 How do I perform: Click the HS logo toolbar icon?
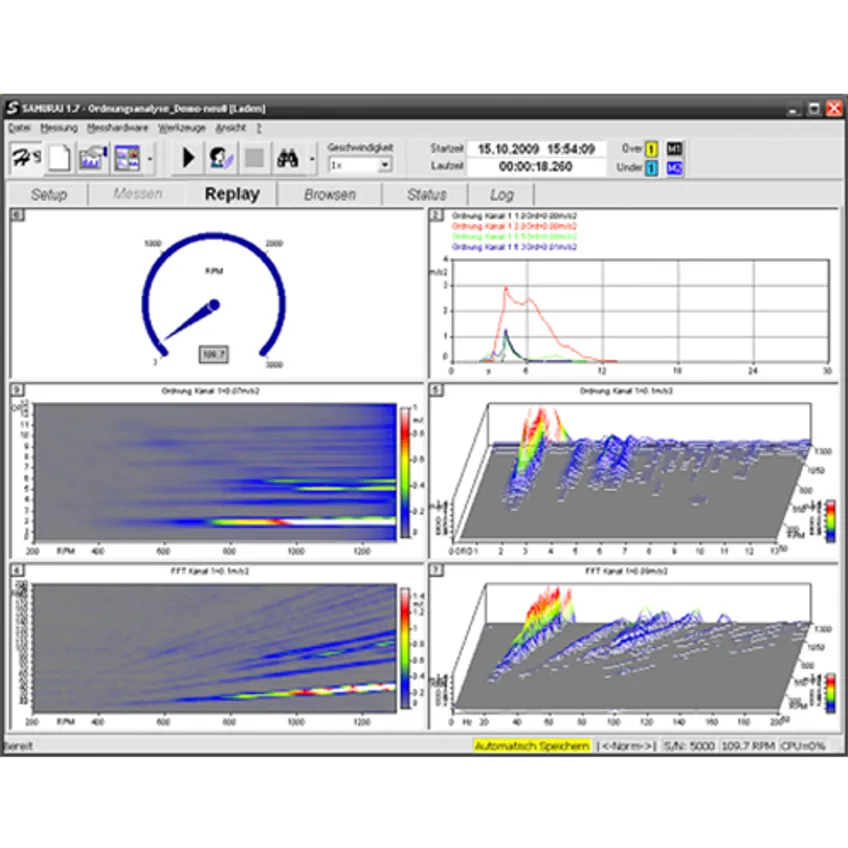26,158
